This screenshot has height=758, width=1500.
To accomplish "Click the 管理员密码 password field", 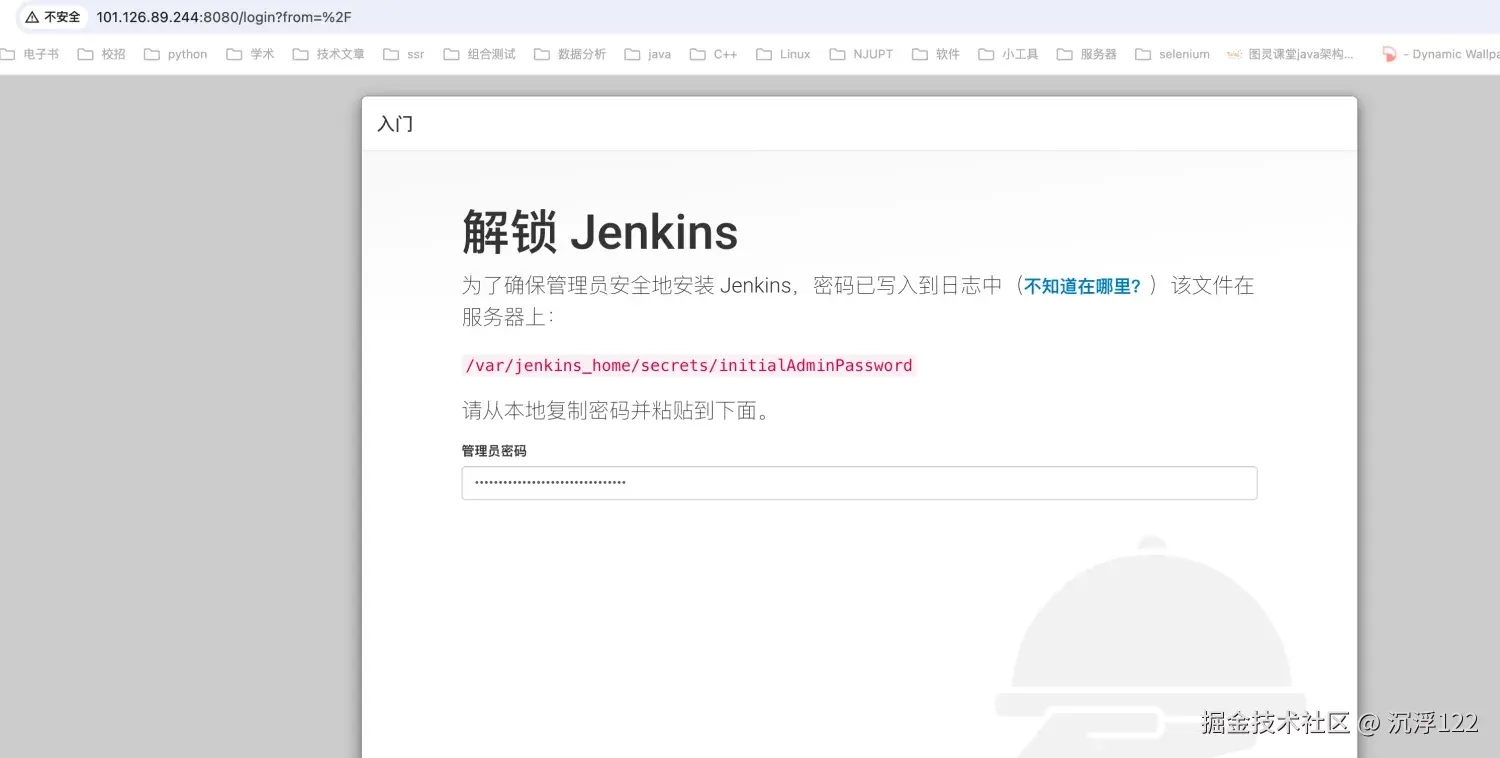I will (x=859, y=483).
